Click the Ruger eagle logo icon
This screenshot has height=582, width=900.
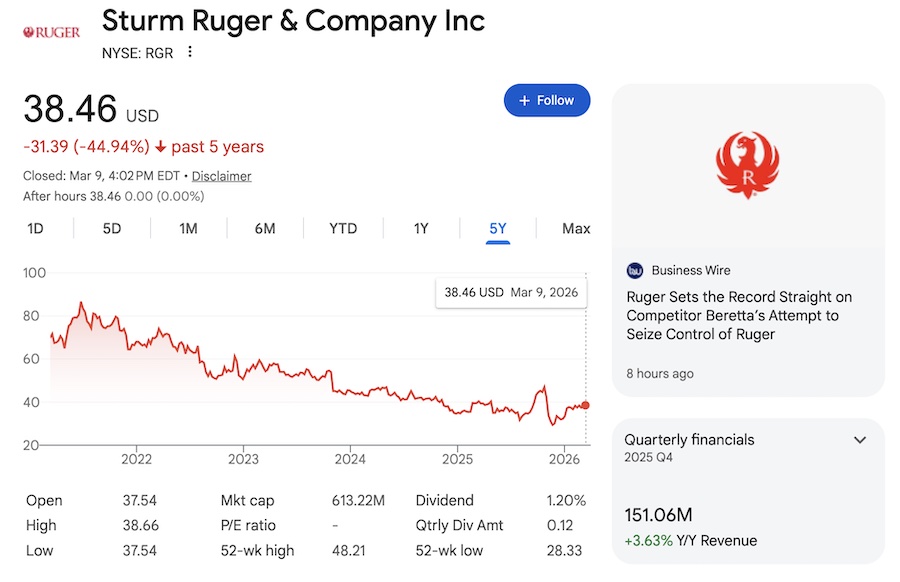point(747,163)
